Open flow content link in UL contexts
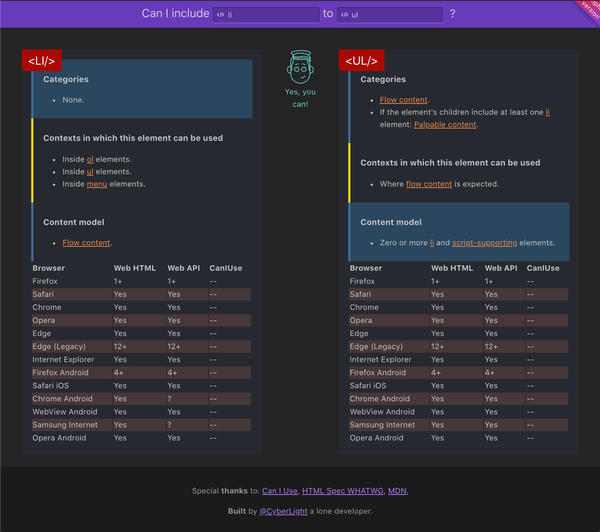 point(429,184)
